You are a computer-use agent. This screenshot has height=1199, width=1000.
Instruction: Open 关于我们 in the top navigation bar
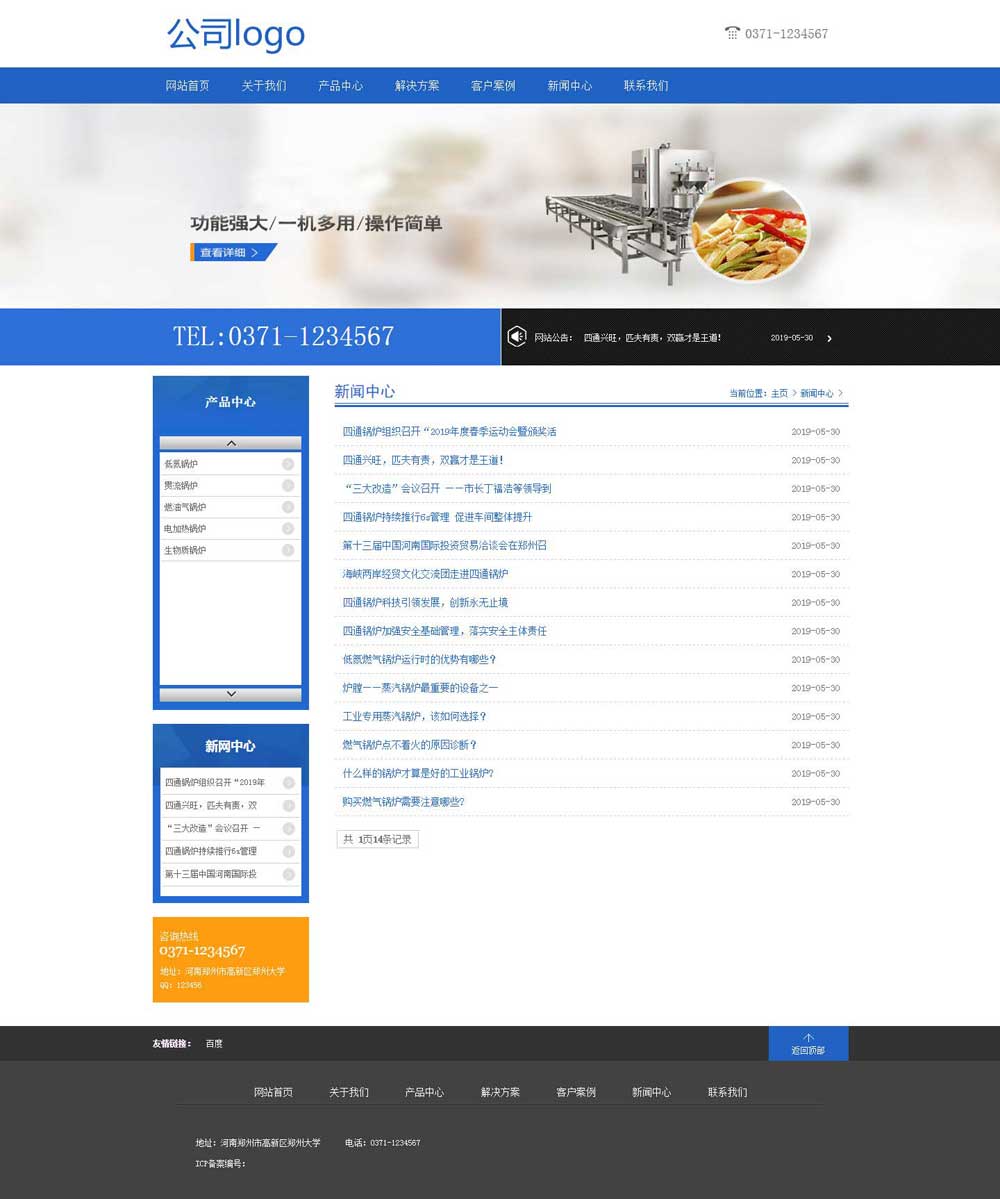pyautogui.click(x=264, y=86)
